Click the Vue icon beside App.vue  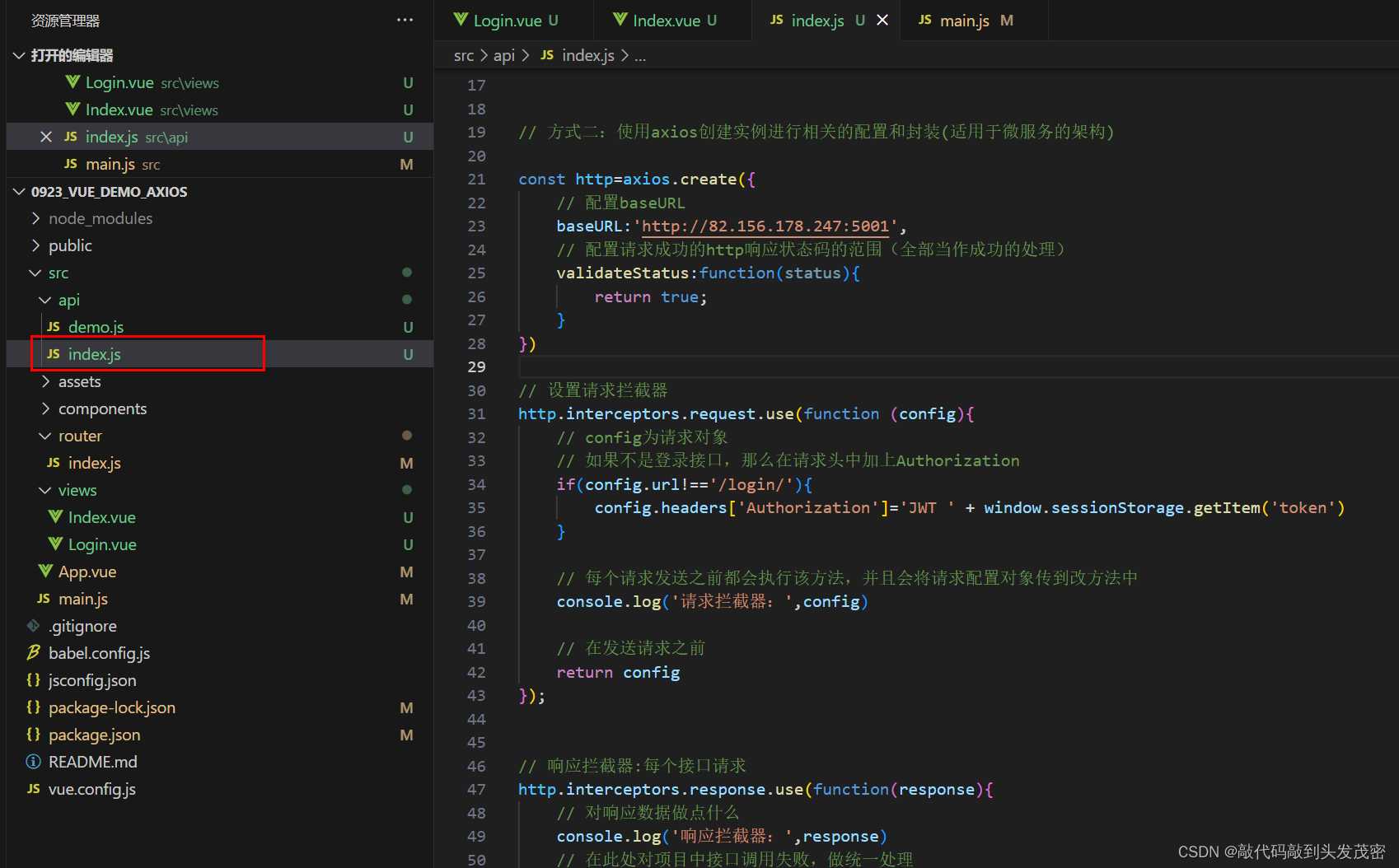click(45, 572)
